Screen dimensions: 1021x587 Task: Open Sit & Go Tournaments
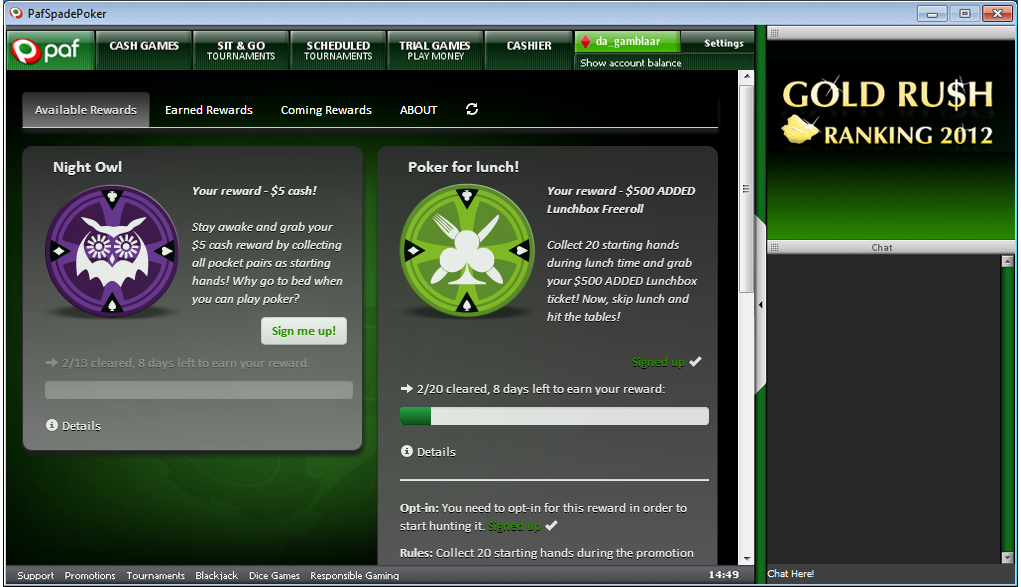[241, 50]
